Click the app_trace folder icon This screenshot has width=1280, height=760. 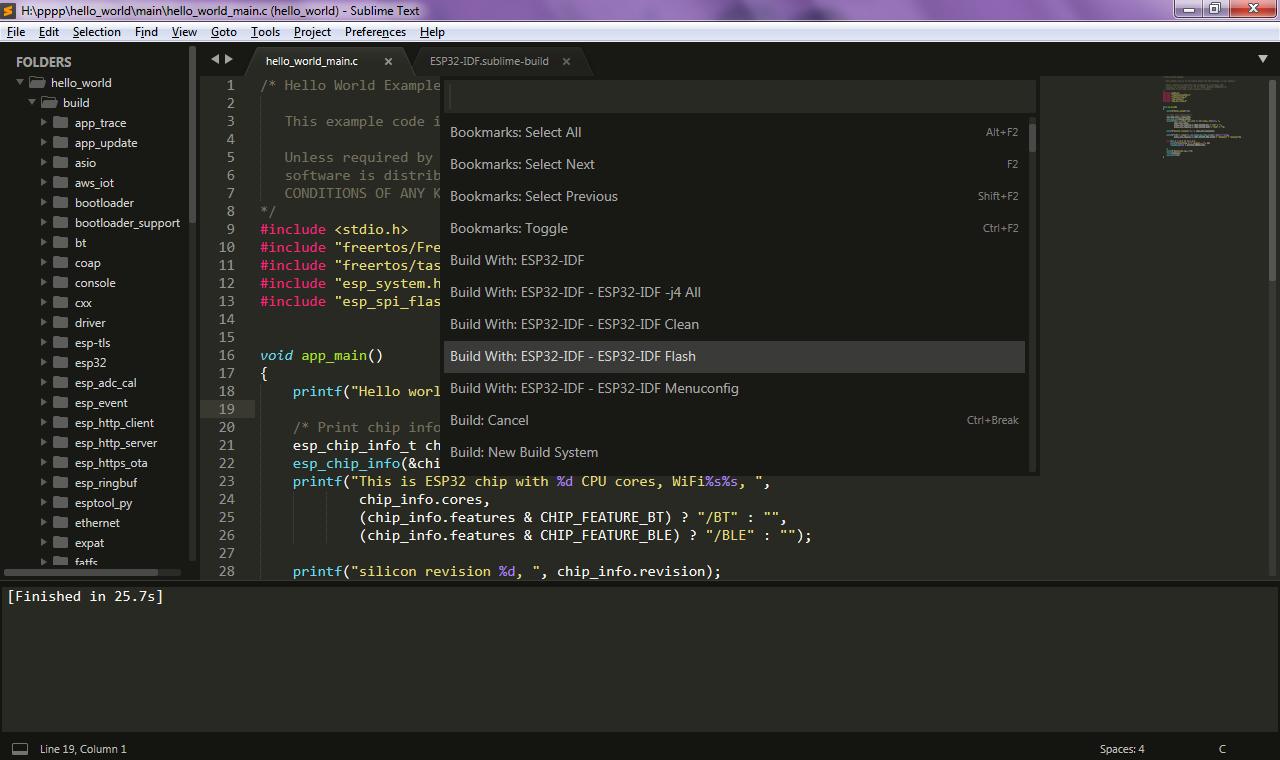60,123
